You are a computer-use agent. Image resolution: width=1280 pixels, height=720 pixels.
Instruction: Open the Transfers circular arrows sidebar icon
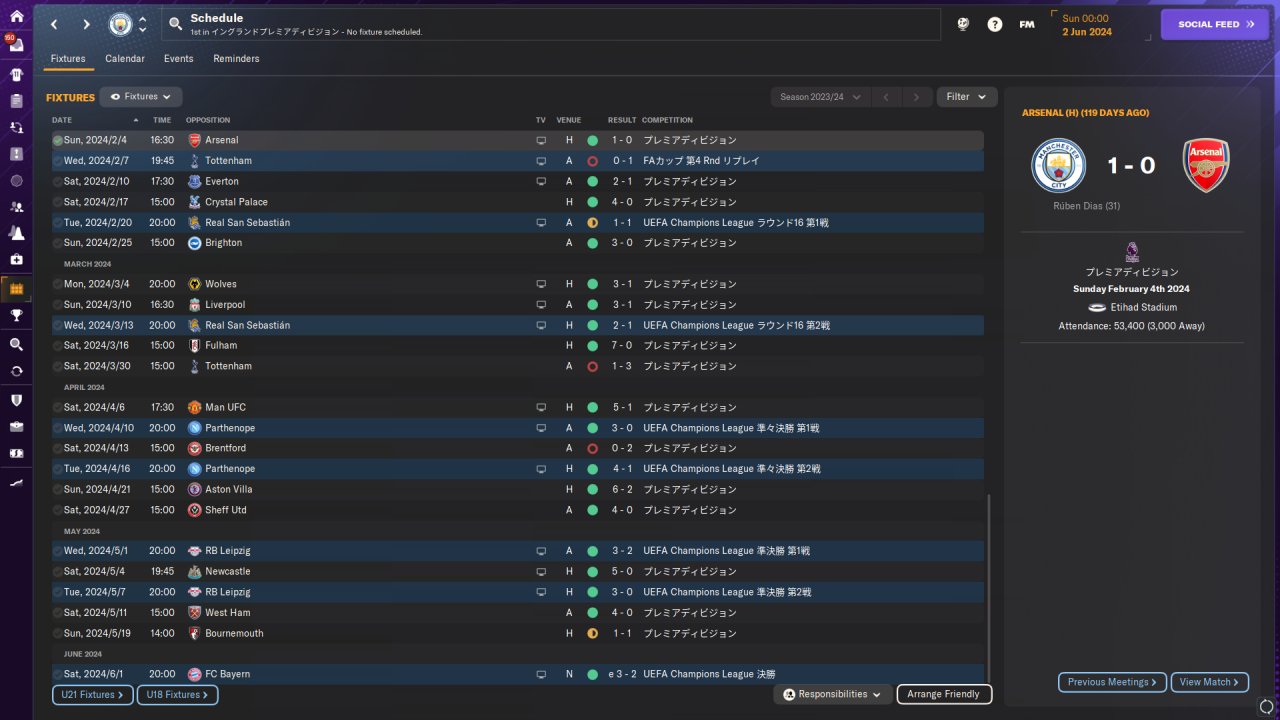point(16,371)
